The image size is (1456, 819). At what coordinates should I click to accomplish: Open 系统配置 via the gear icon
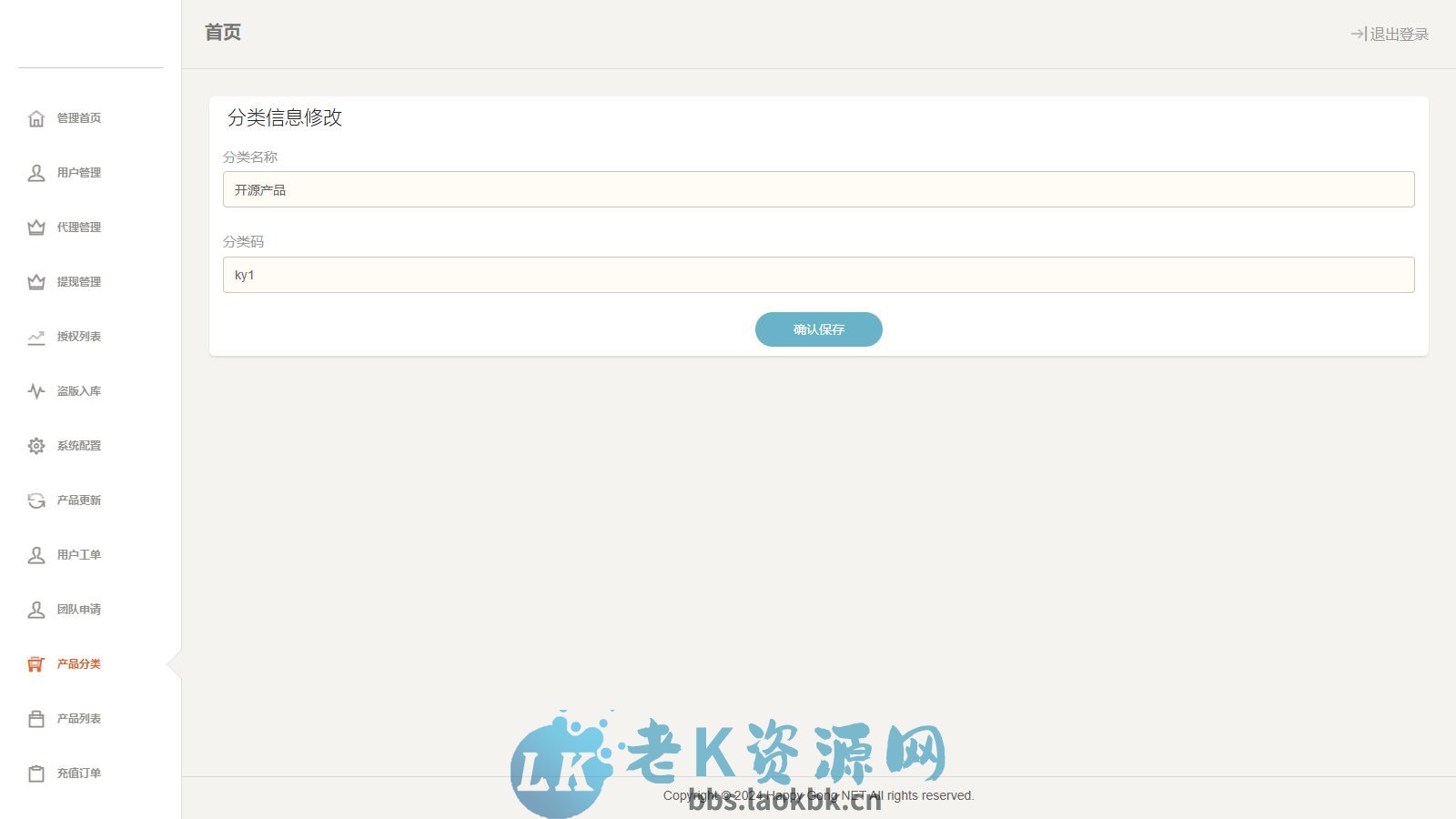pyautogui.click(x=35, y=445)
